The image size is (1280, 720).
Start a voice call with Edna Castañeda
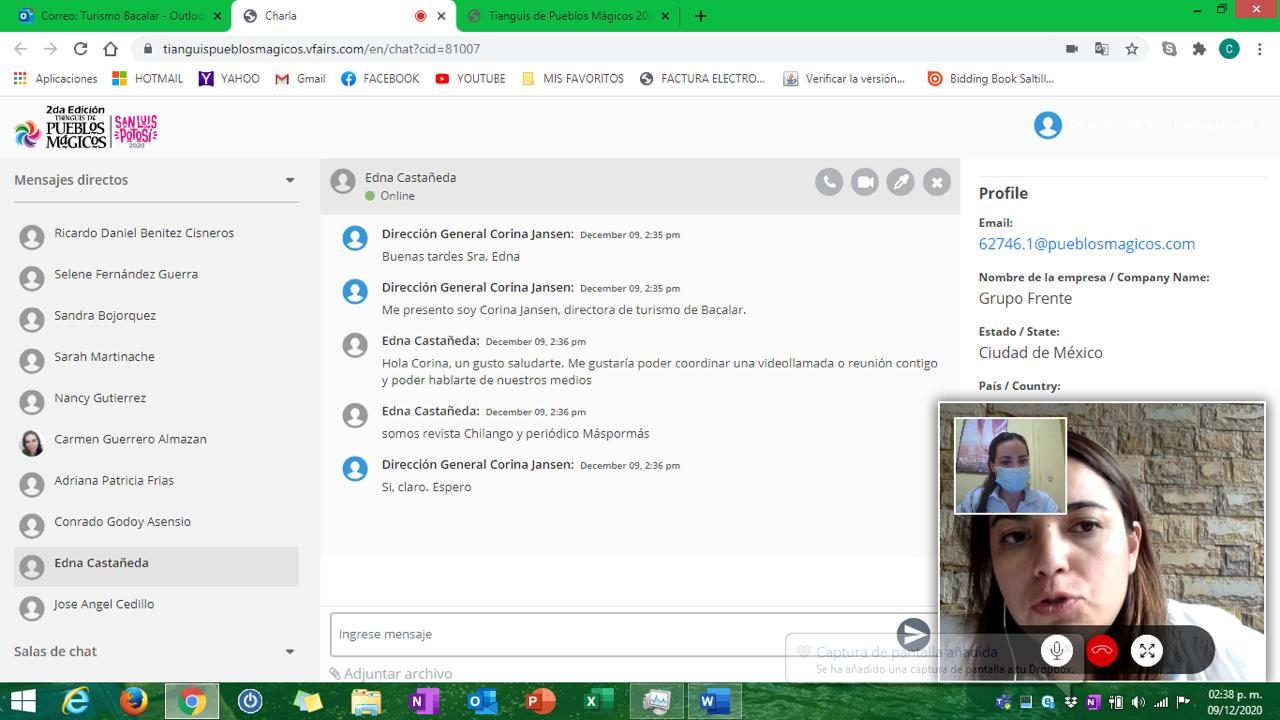pyautogui.click(x=829, y=182)
